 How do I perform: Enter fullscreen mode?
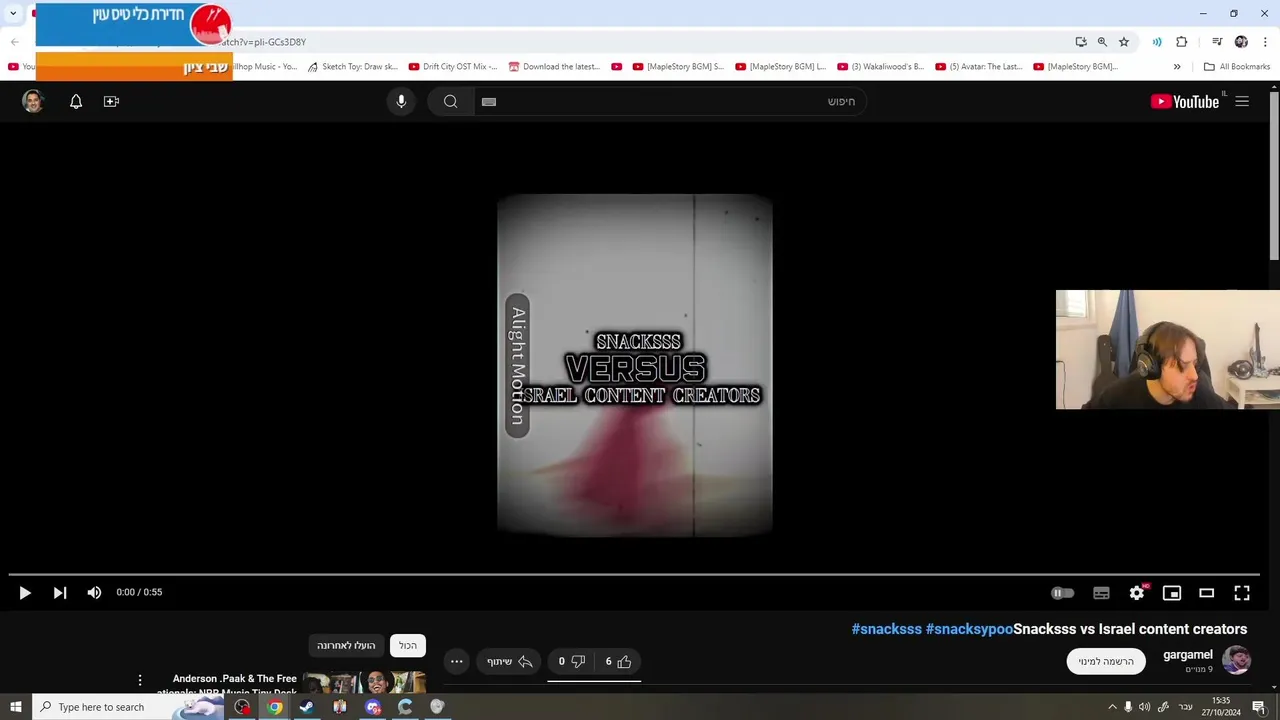1242,593
